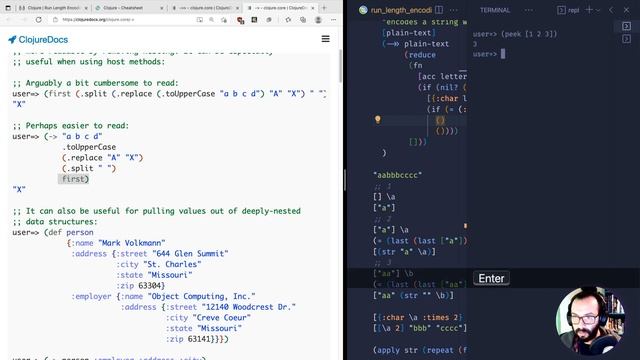Open the ClojureDocs hamburger menu

pos(325,39)
